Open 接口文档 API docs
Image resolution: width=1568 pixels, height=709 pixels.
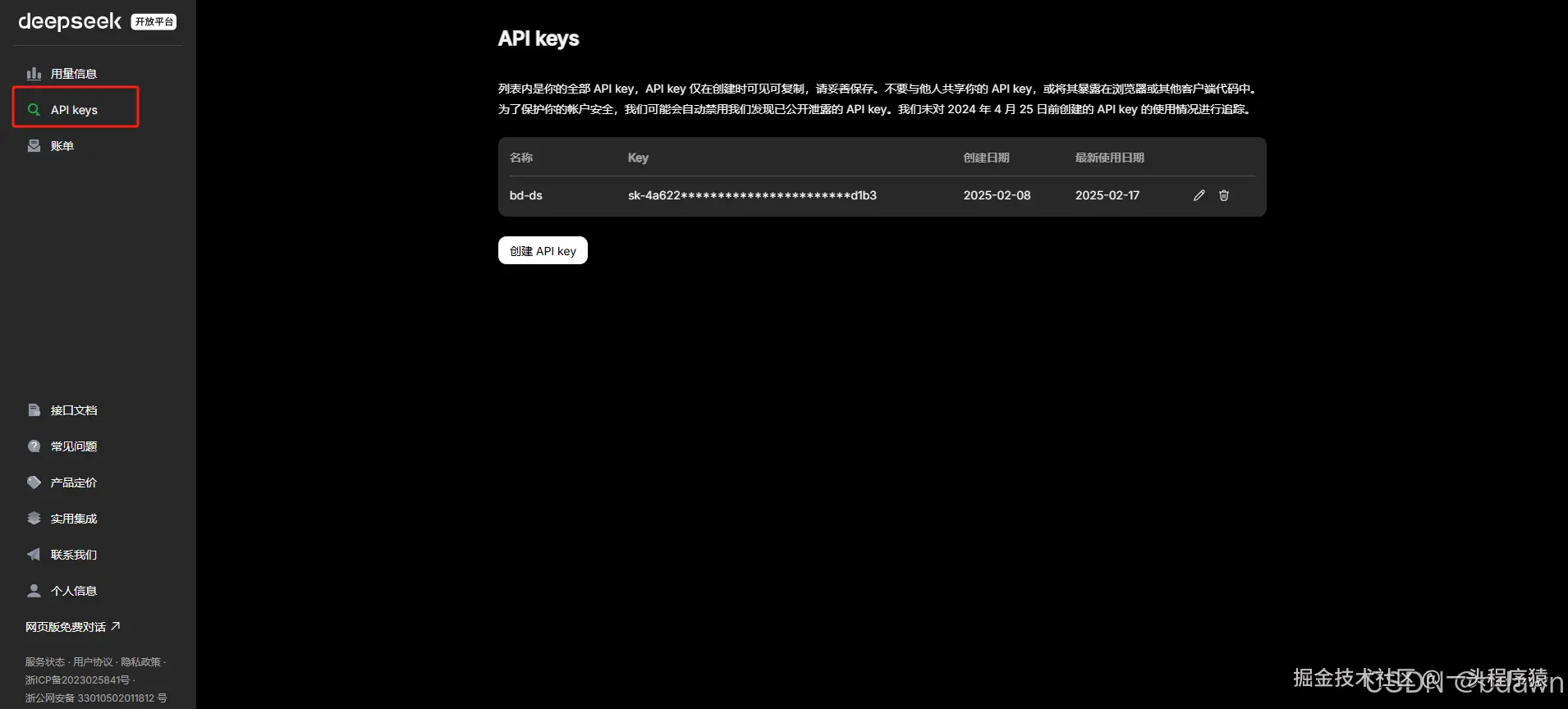pos(74,410)
